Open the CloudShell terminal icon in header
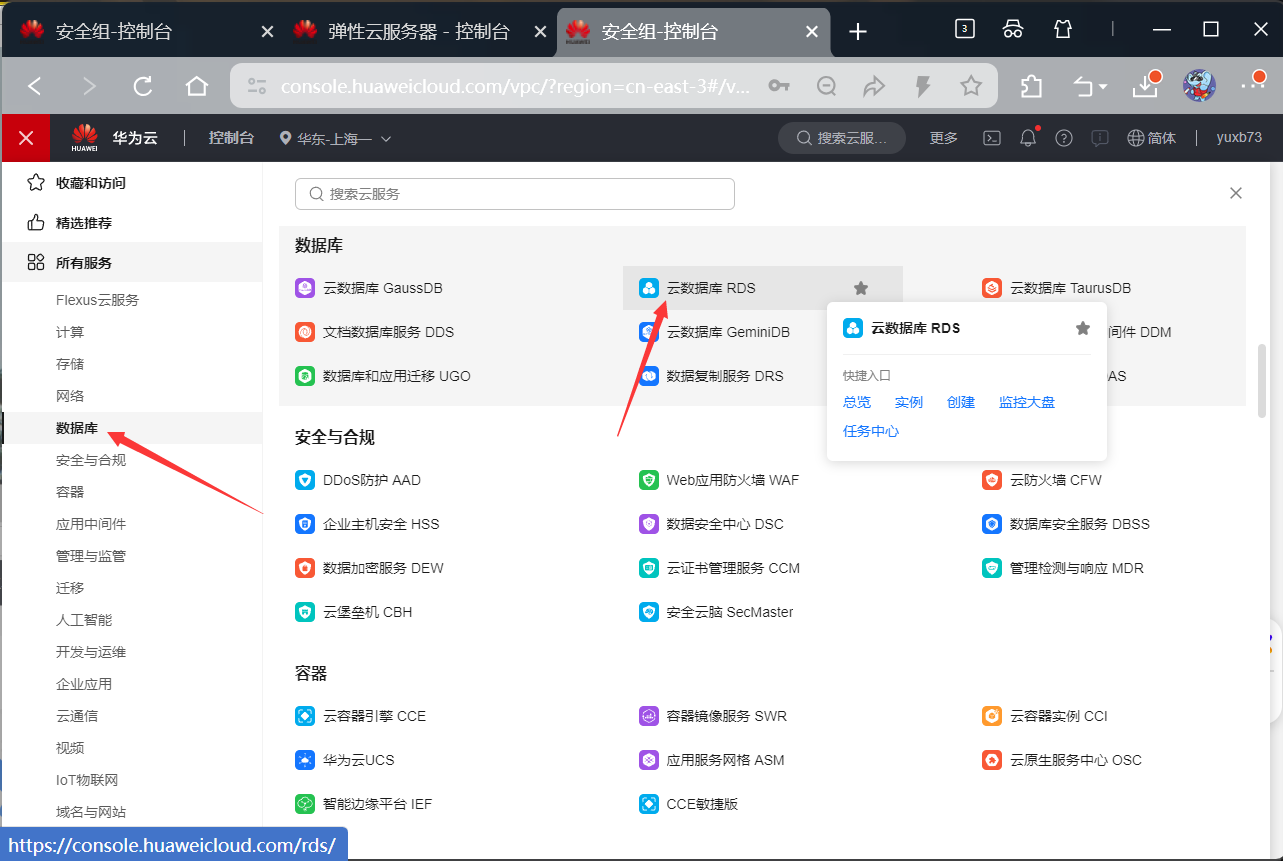Screen dimensions: 1283x861 [x=992, y=138]
